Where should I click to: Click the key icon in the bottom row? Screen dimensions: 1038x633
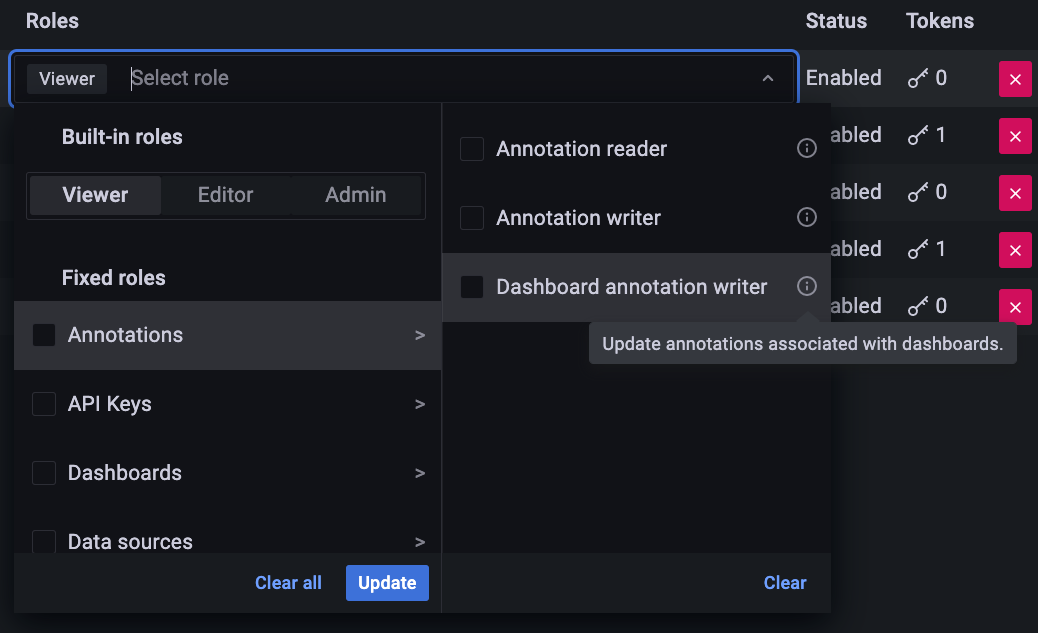(x=916, y=306)
